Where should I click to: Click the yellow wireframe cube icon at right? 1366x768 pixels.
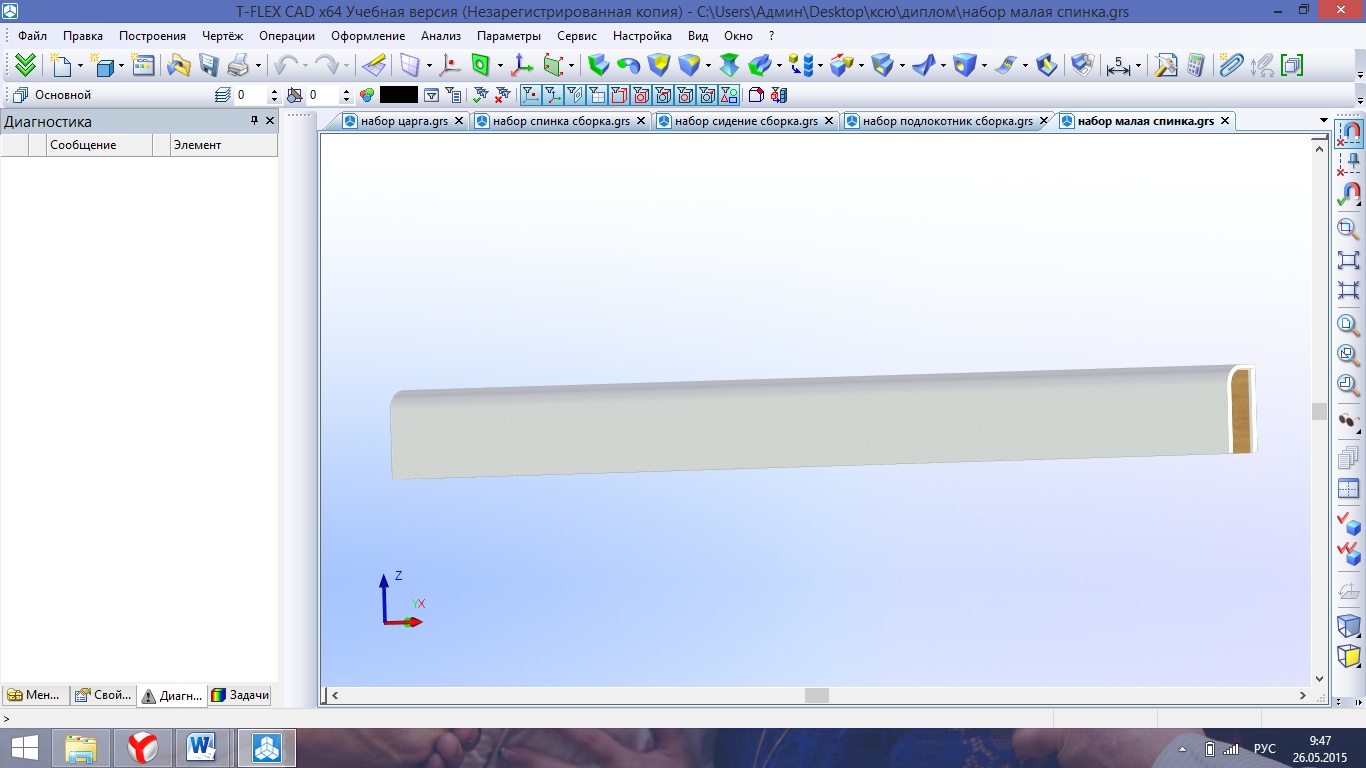1349,656
